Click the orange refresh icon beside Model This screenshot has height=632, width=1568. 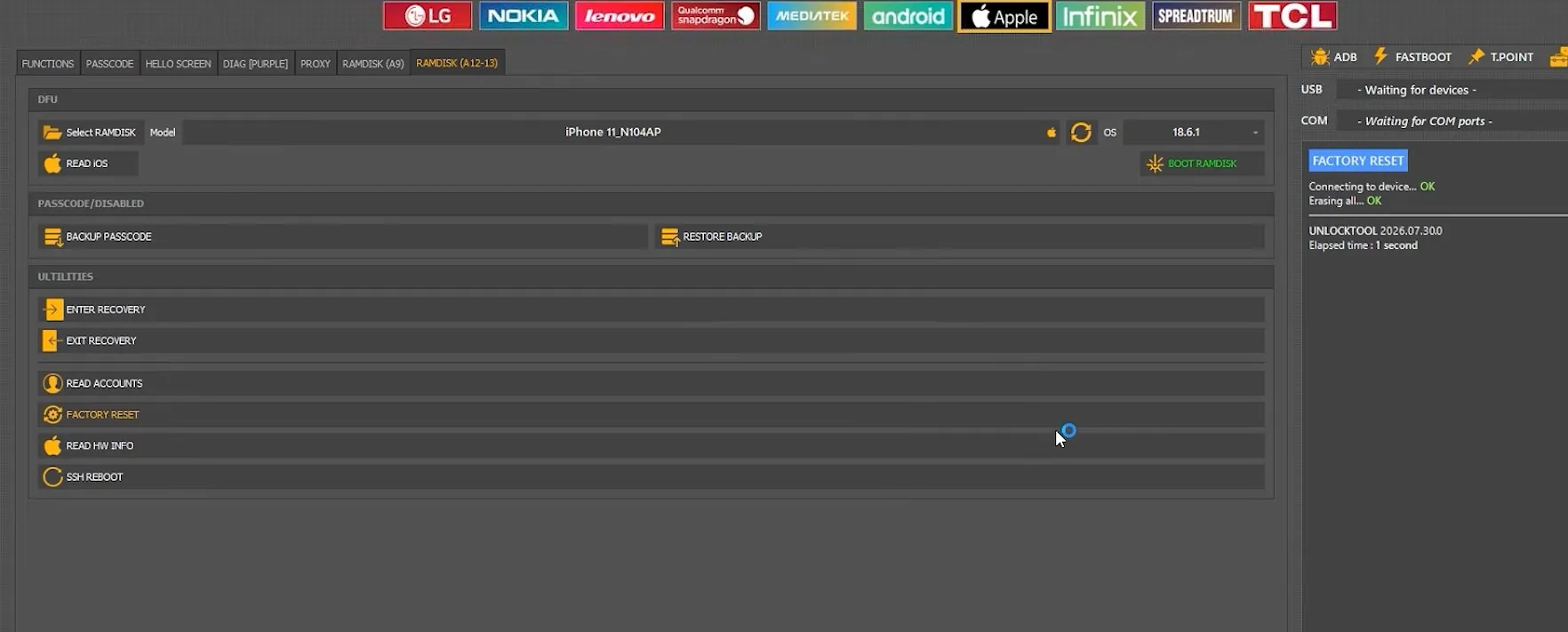pyautogui.click(x=1081, y=132)
